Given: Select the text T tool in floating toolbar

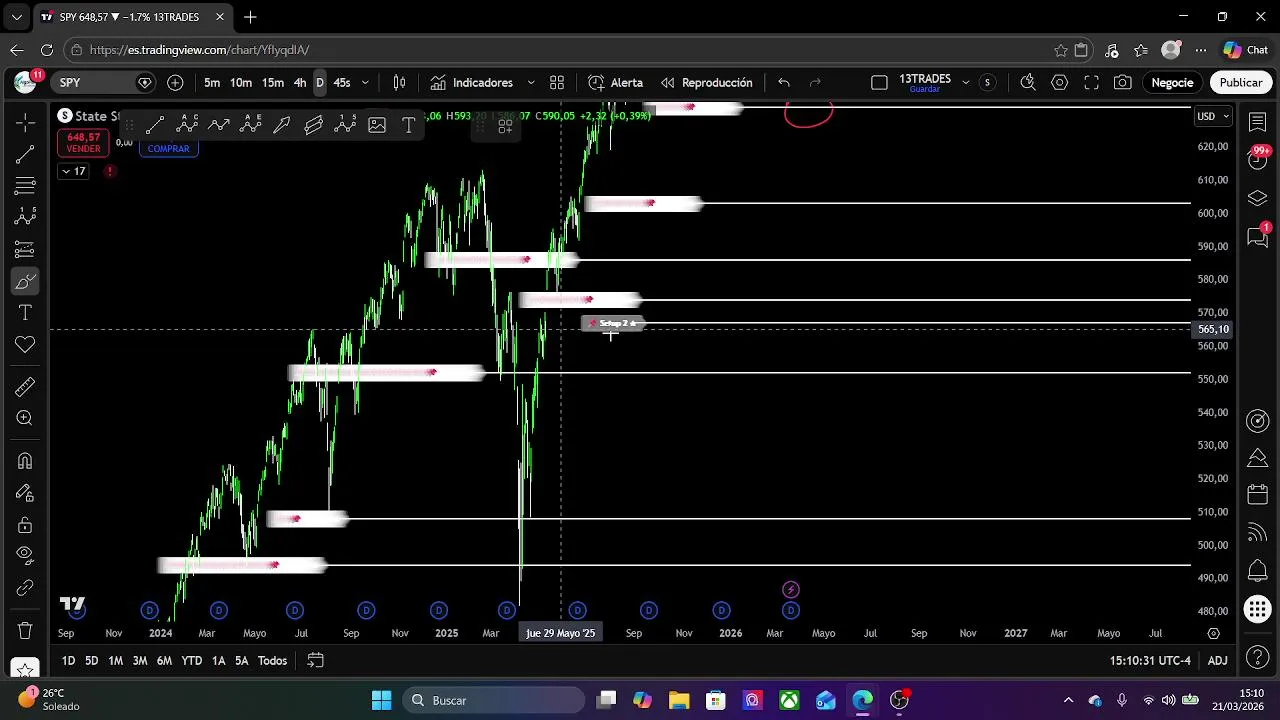Looking at the screenshot, I should click(409, 125).
